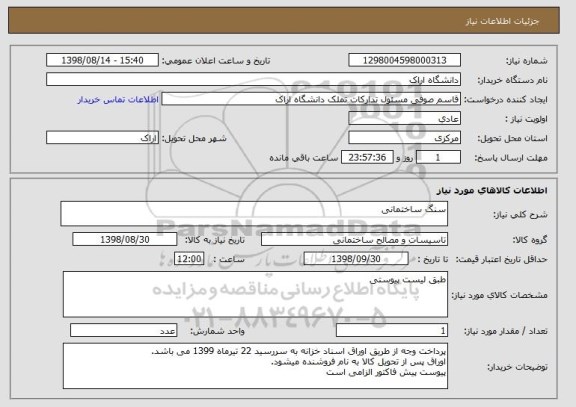
Task: Click the unit of measure field عدد
Action: point(123,331)
